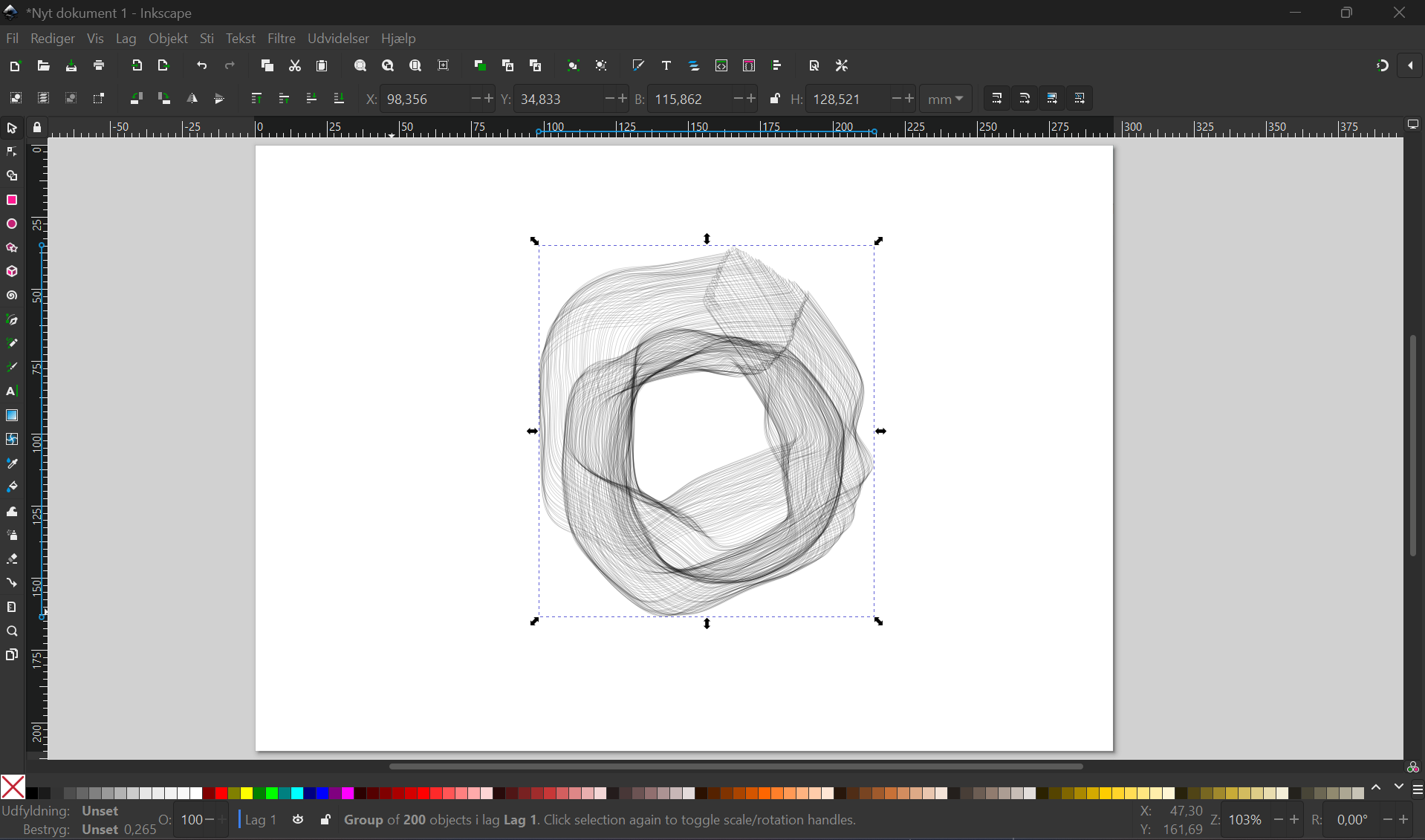Viewport: 1425px width, 840px height.
Task: Choose the Calligraphy tool
Action: [x=11, y=367]
